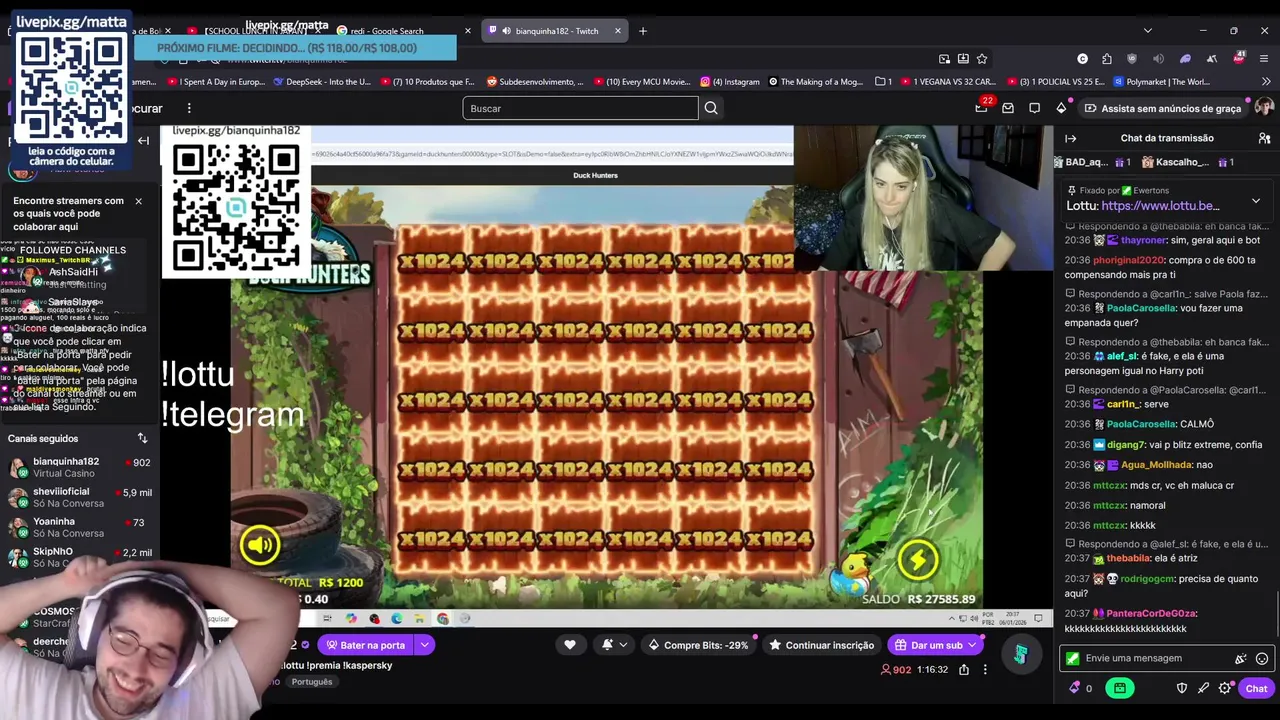Click PanteraCorDeG0za username in chat
The image size is (1280, 720).
(x=1150, y=613)
